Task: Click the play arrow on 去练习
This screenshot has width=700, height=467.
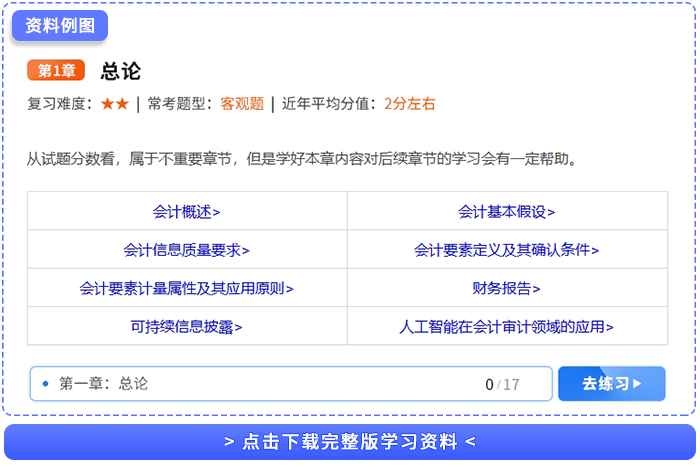Action: (637, 384)
